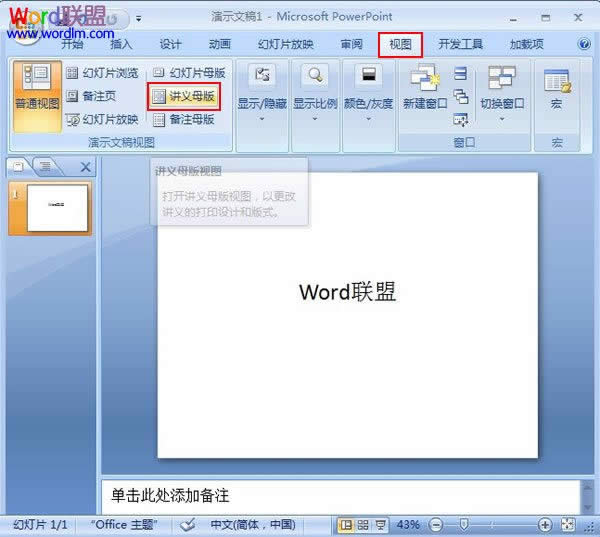Switch to Outline tab in left pane

(45, 166)
